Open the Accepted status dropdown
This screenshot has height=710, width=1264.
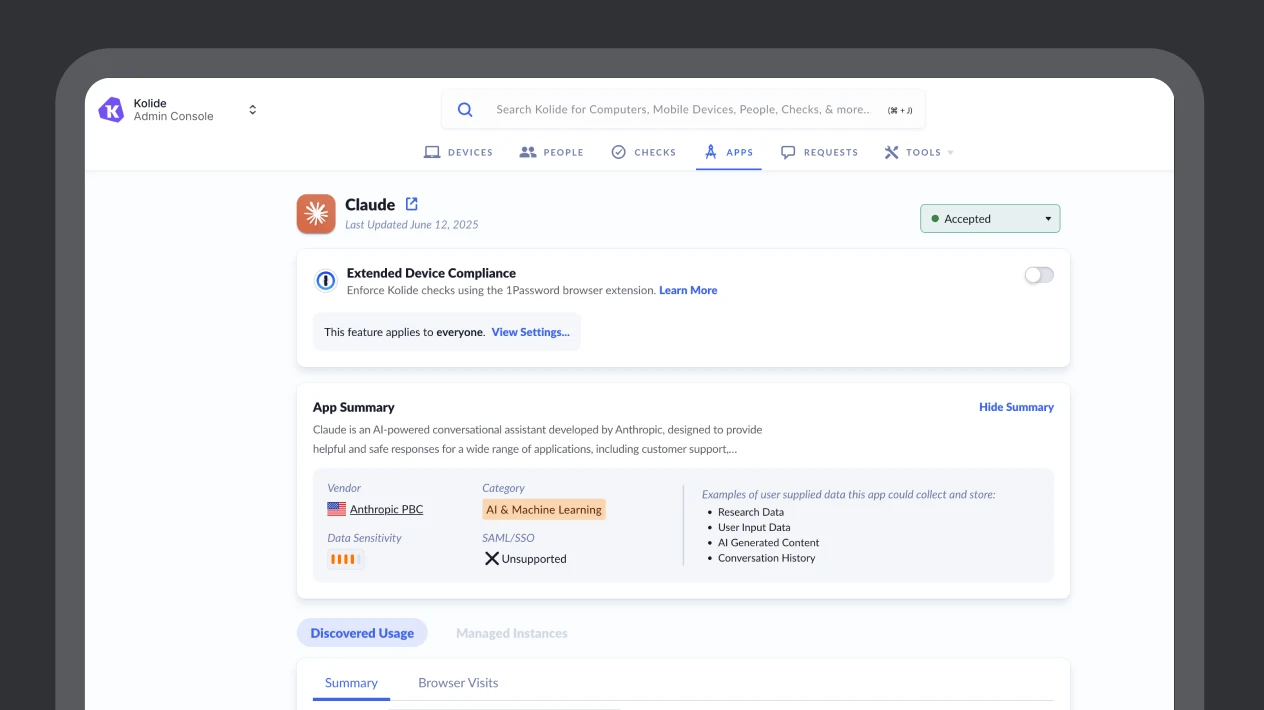point(990,219)
